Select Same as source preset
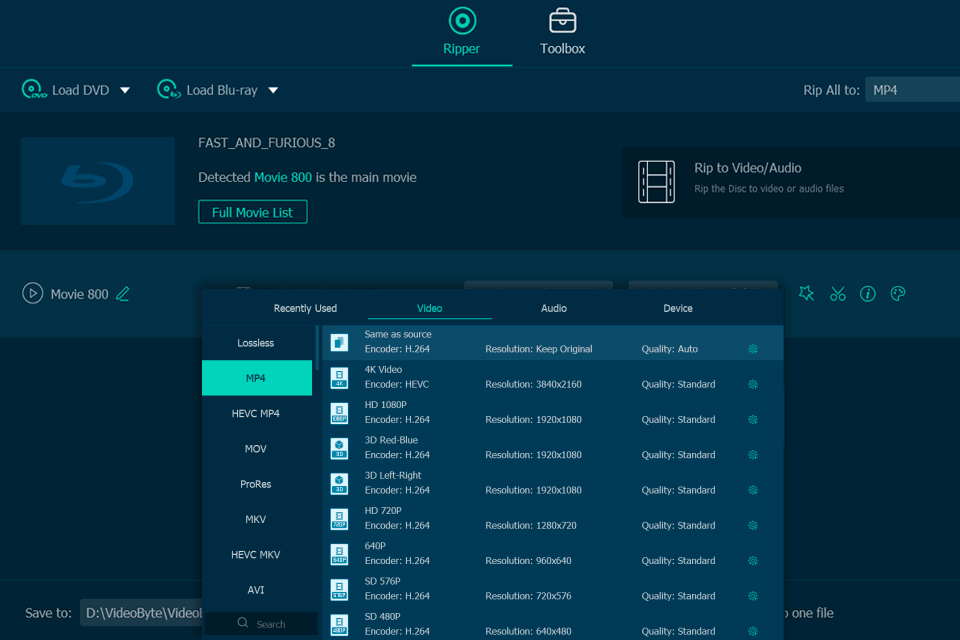The width and height of the screenshot is (960, 640). click(552, 342)
